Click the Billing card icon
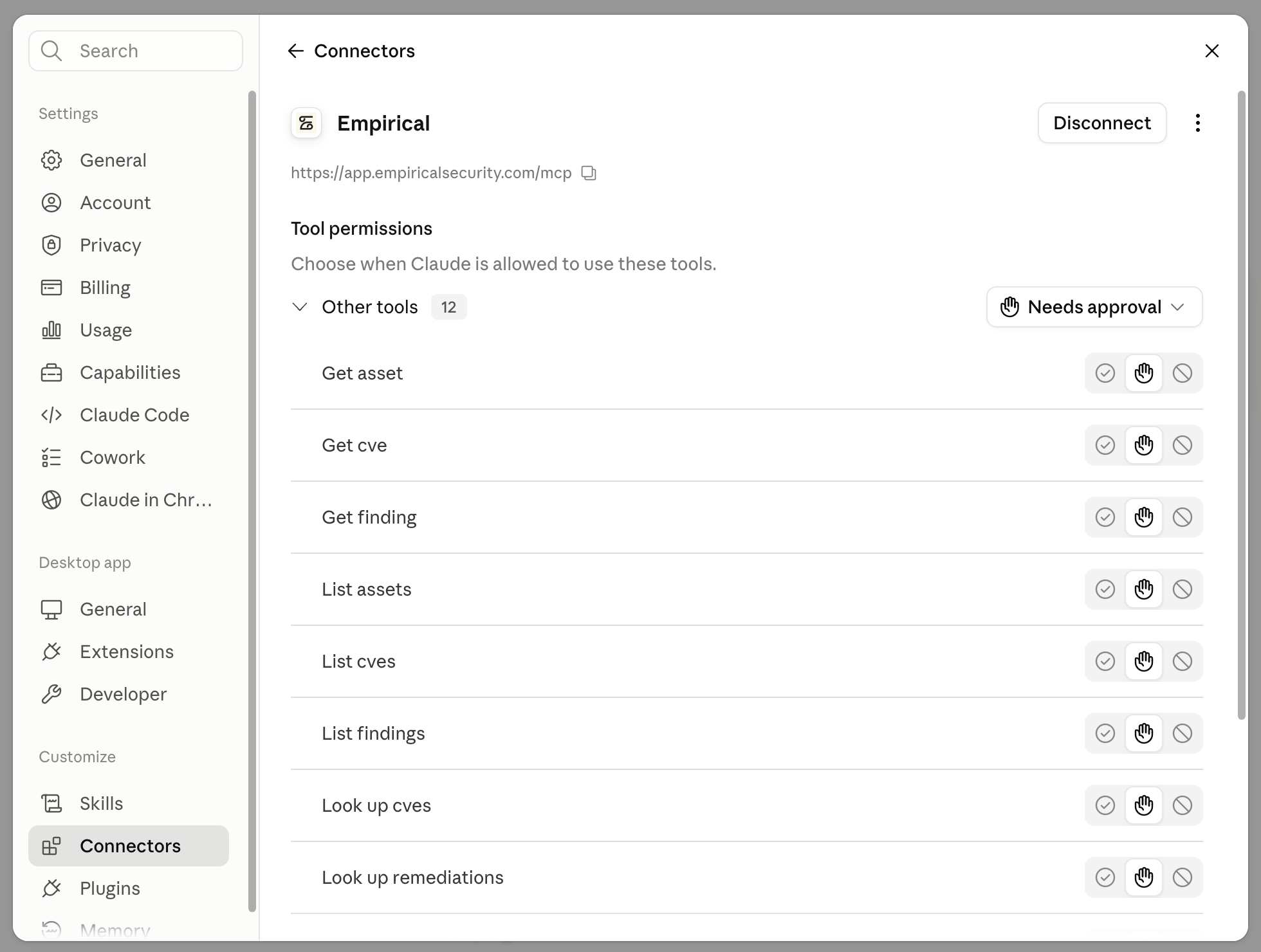Viewport: 1261px width, 952px height. (51, 288)
